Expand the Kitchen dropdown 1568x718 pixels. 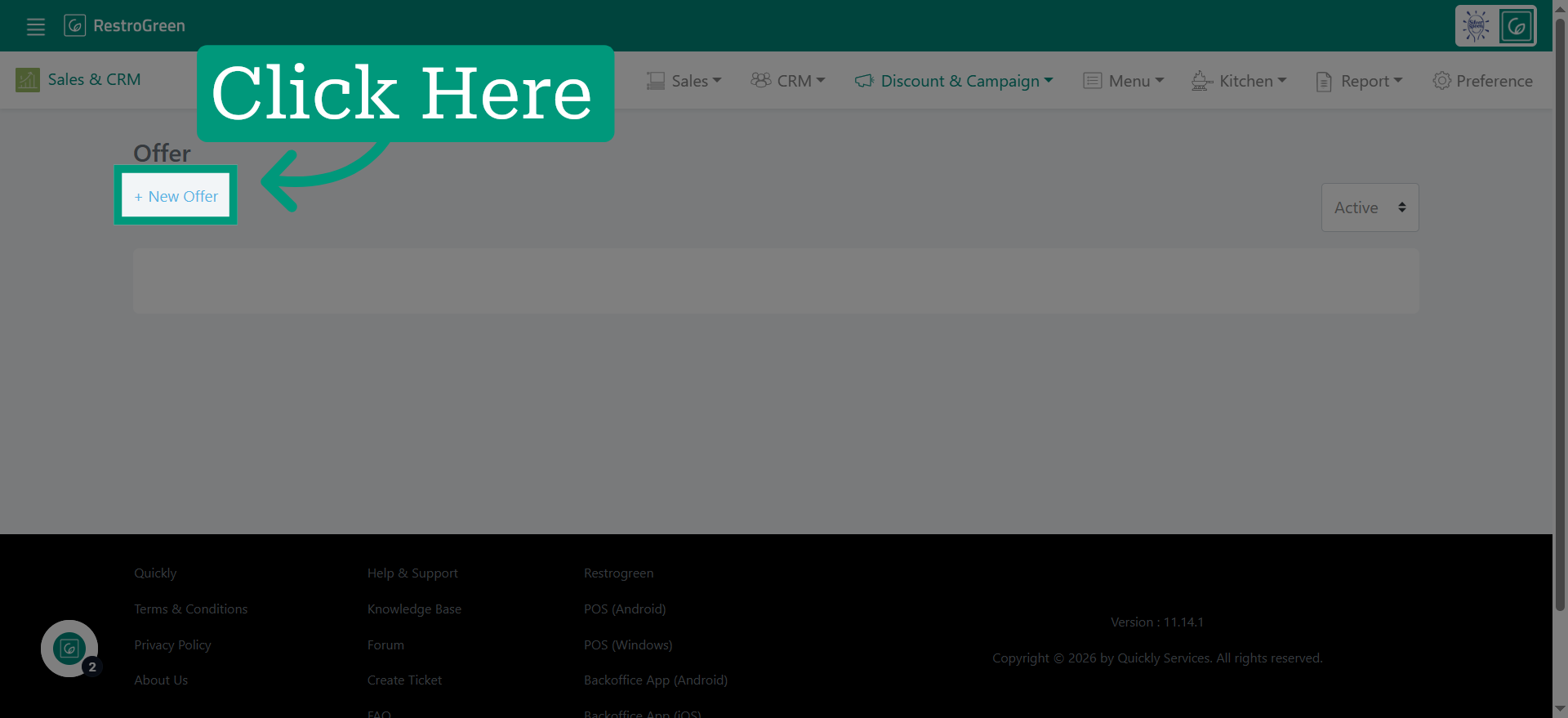click(1253, 81)
